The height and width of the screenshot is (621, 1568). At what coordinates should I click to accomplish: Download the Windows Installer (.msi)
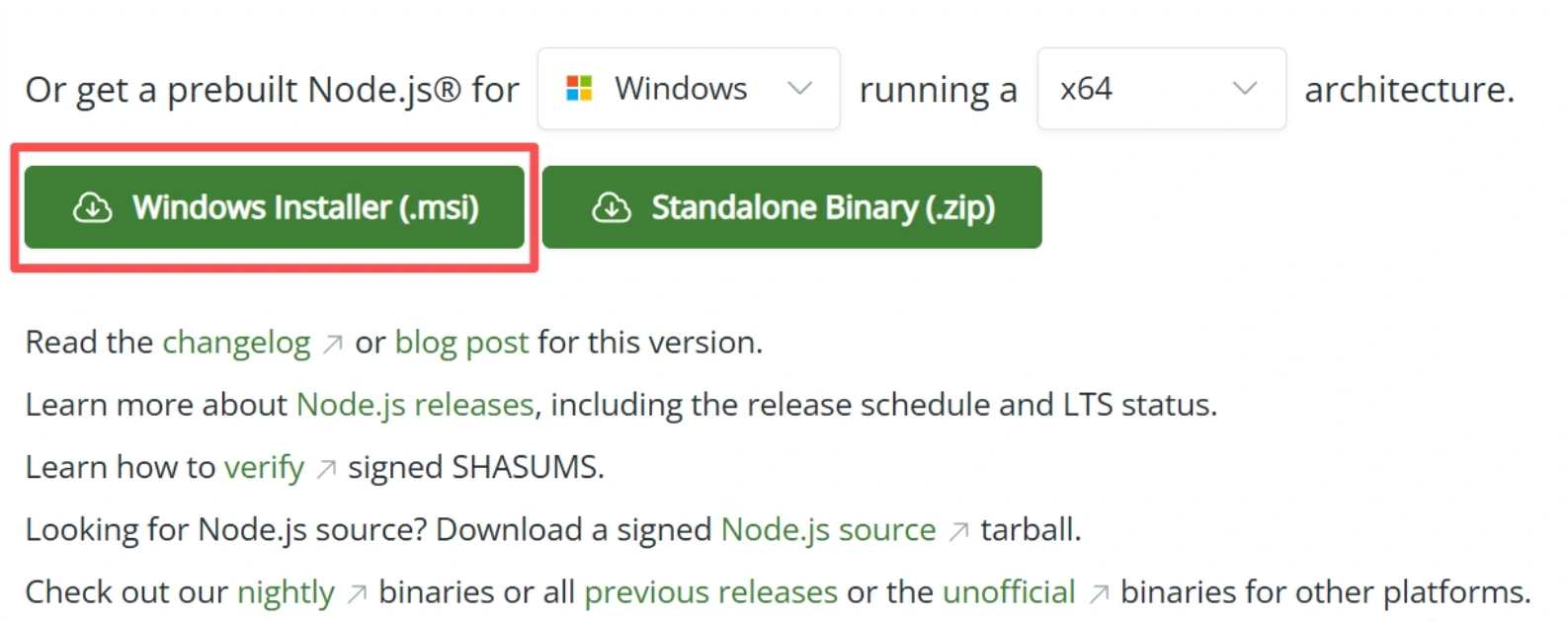pos(275,207)
